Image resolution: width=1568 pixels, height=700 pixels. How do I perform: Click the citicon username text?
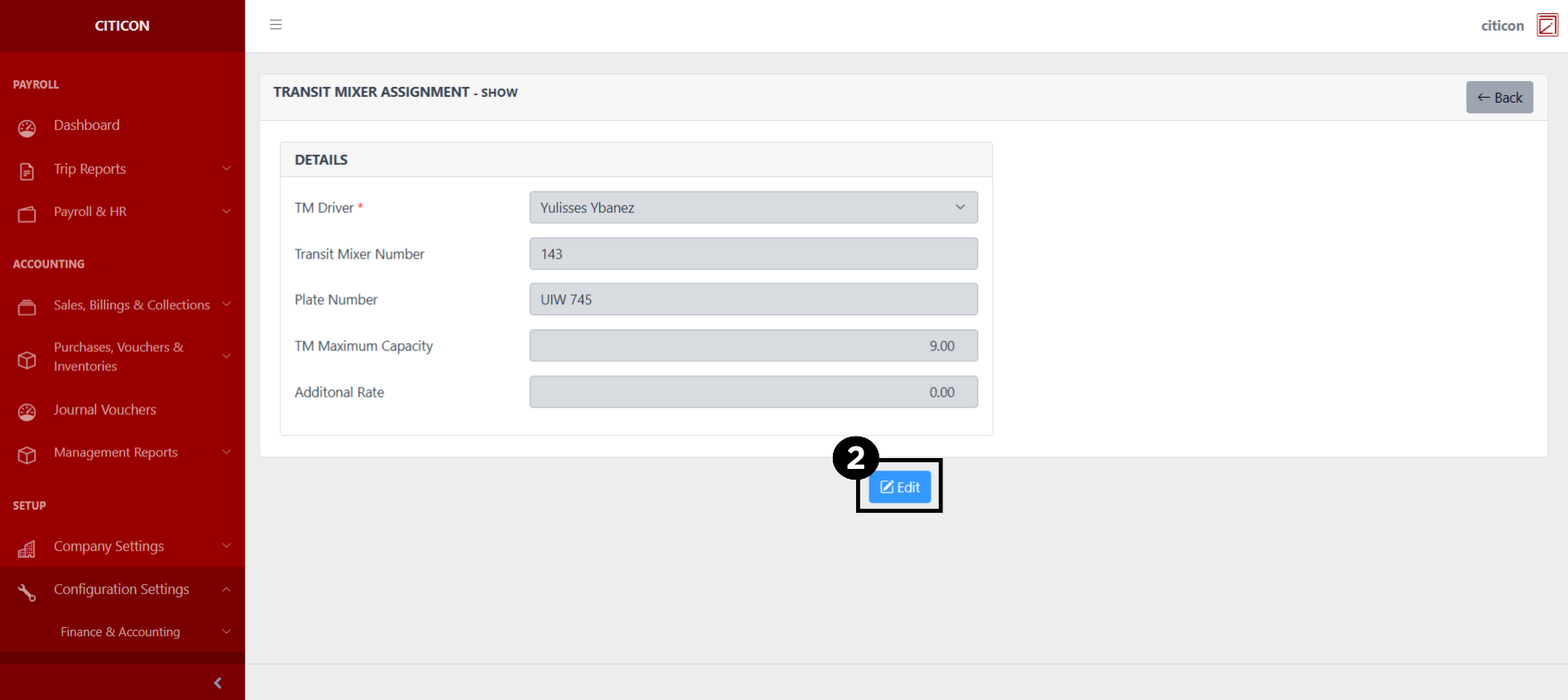click(x=1503, y=26)
